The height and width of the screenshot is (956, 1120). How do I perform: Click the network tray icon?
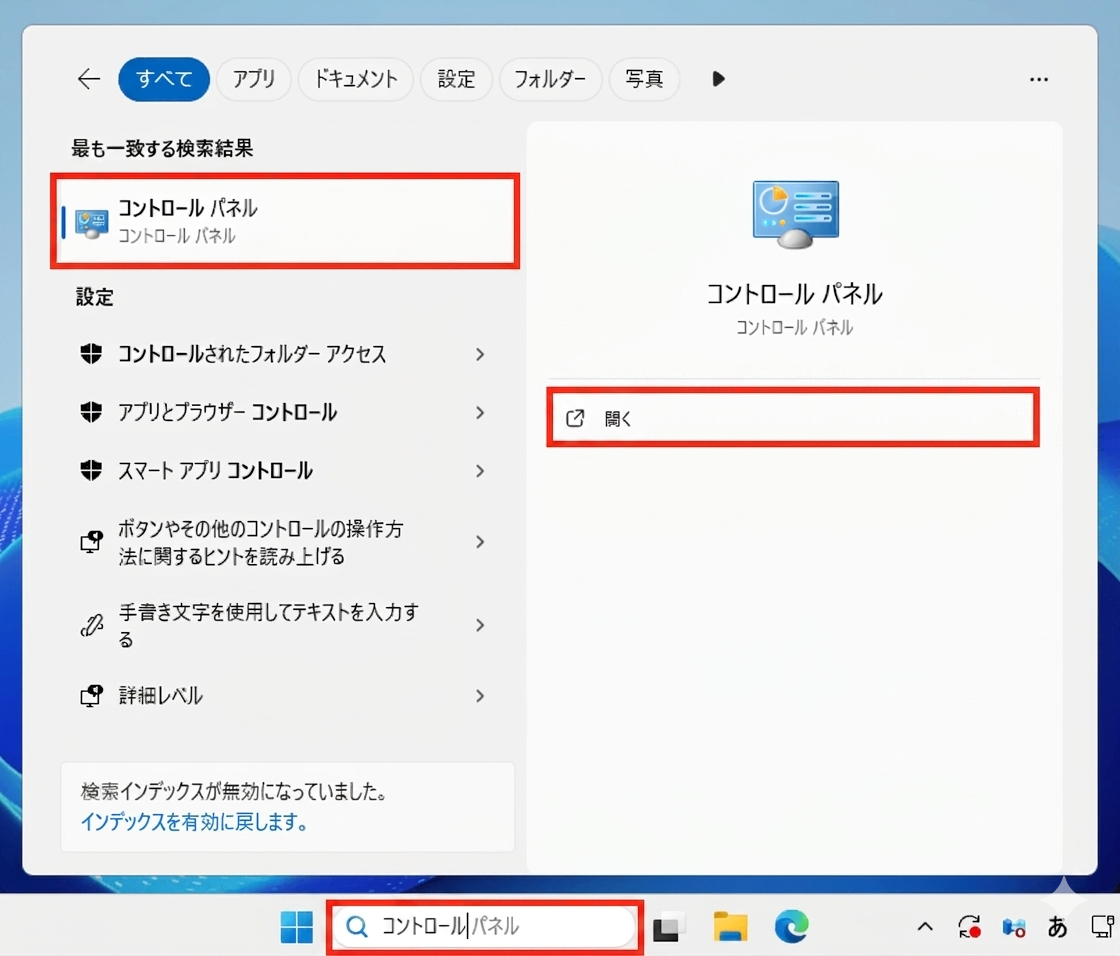[x=1014, y=927]
